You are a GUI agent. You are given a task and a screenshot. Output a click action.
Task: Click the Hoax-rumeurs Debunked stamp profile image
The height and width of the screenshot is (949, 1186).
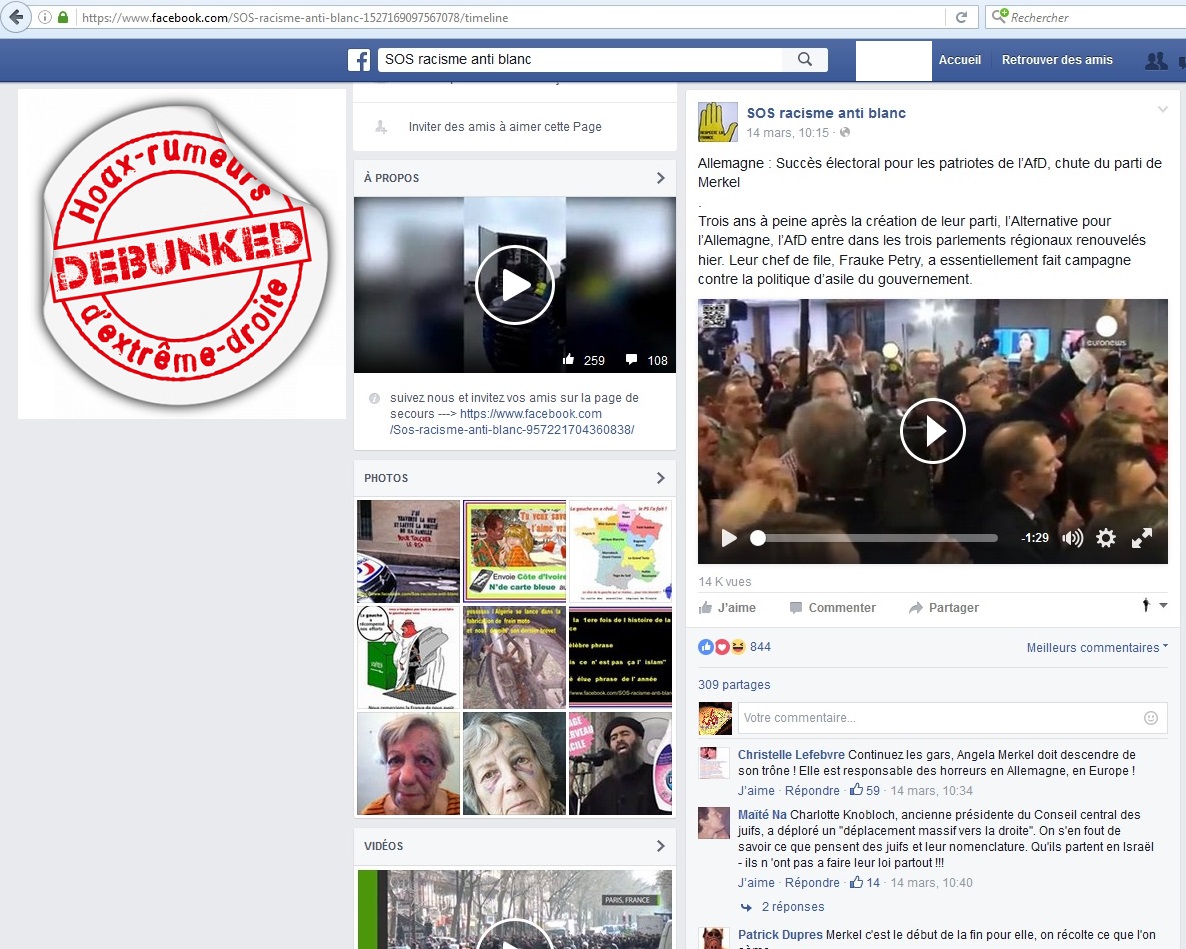182,254
